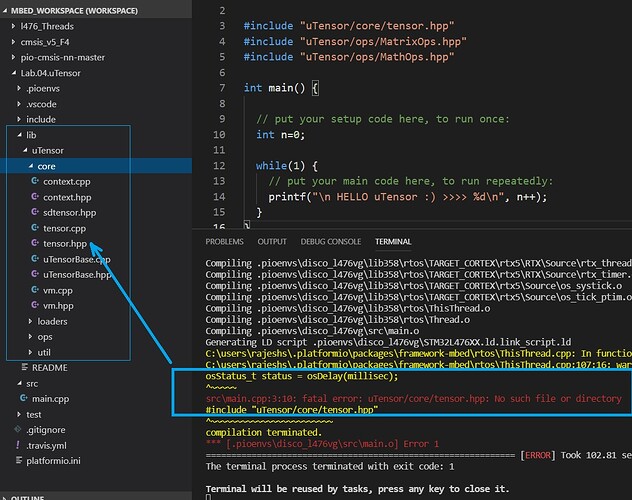Click the file icon beside tensor.cpp
Image resolution: width=632 pixels, height=500 pixels.
pyautogui.click(x=35, y=228)
